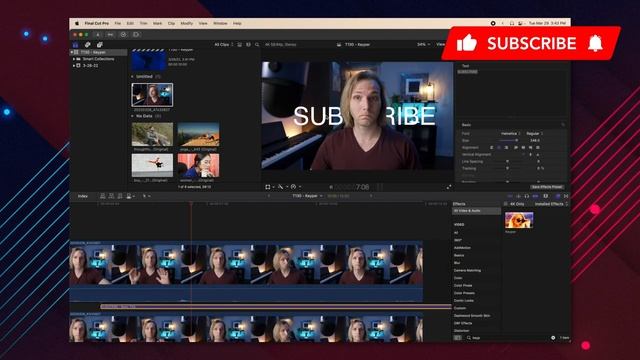
Task: Set text alignment to left
Action: [x=491, y=147]
